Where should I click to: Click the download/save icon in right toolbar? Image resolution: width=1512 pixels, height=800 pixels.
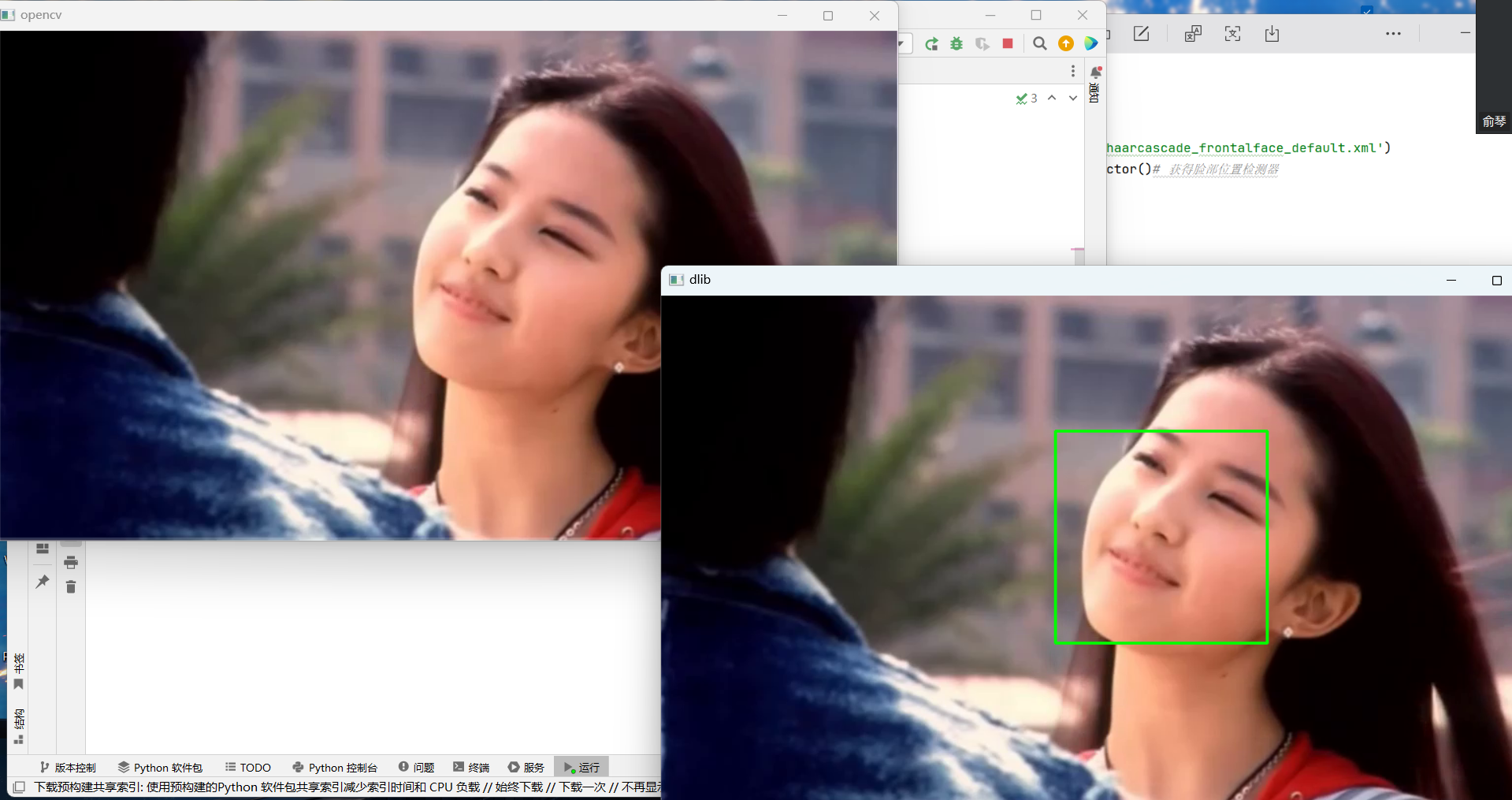[x=1272, y=34]
